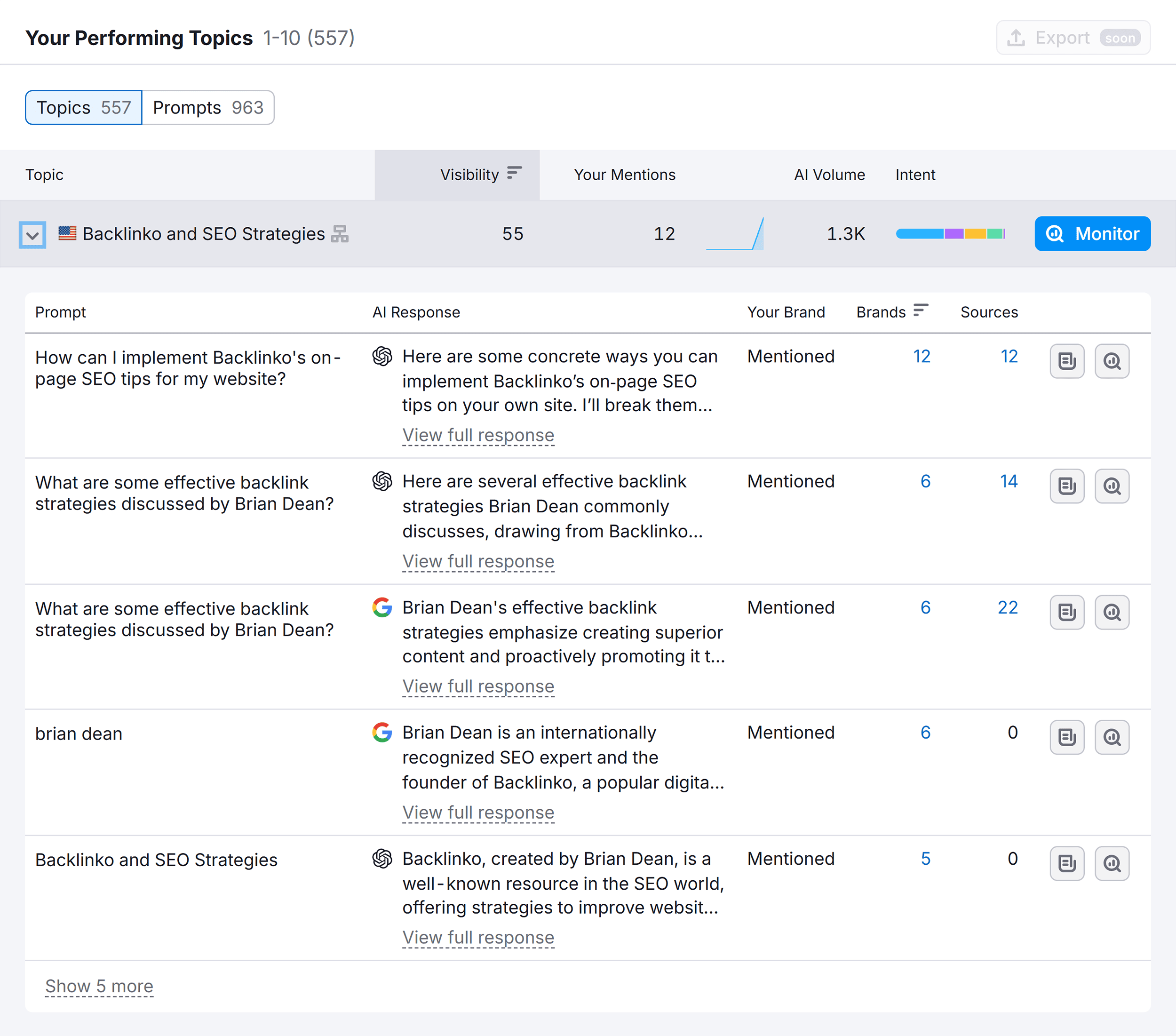Open full response document icon on first prompt row

pyautogui.click(x=1067, y=361)
